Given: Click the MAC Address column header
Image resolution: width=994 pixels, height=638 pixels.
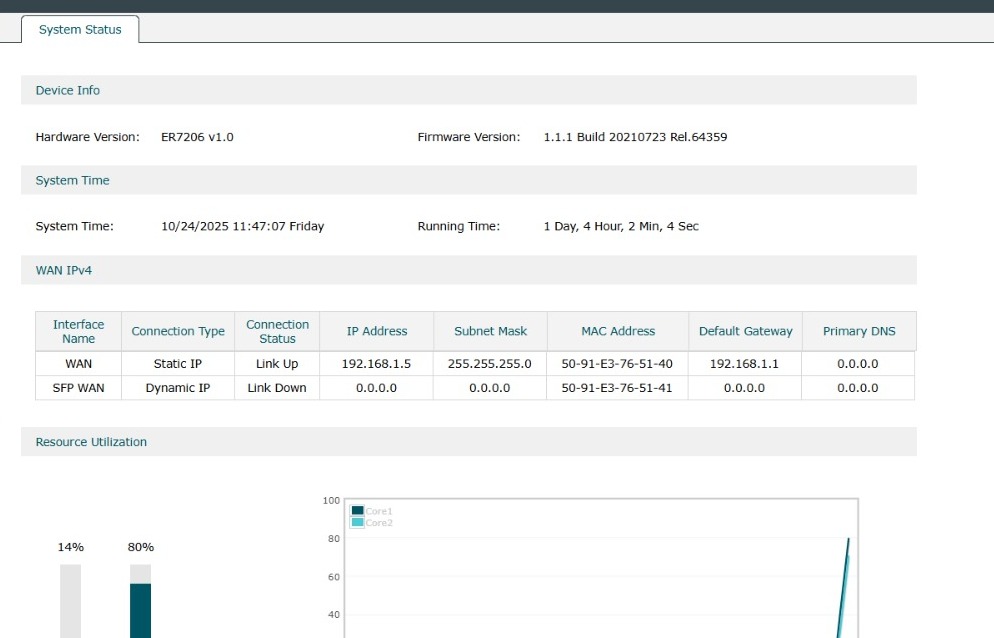Looking at the screenshot, I should pos(618,331).
